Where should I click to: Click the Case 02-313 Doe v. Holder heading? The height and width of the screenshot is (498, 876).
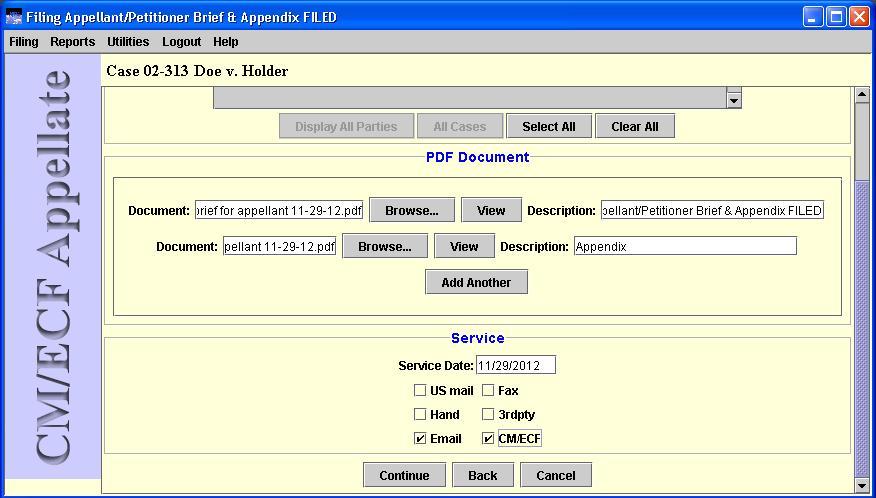[x=197, y=71]
